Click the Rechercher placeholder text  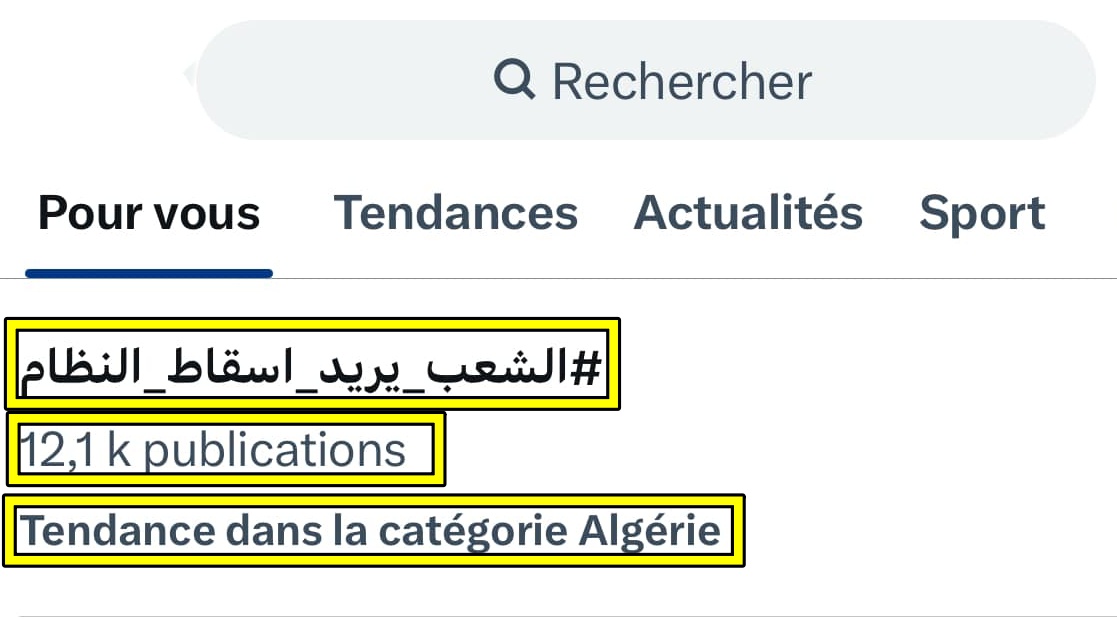pyautogui.click(x=682, y=81)
